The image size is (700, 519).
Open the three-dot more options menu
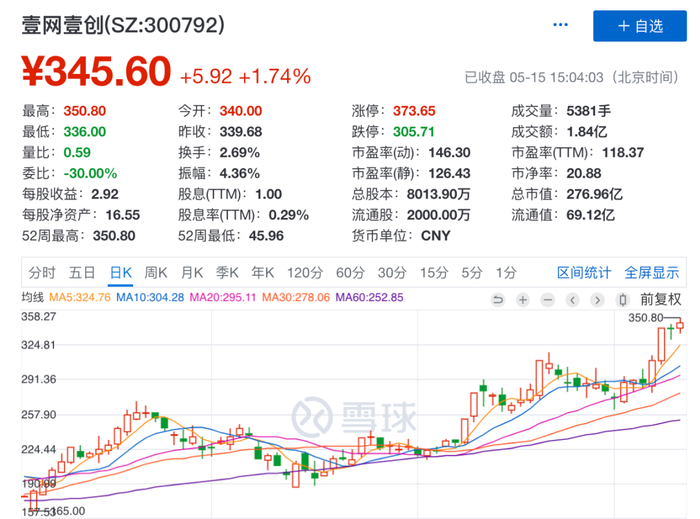coord(560,25)
